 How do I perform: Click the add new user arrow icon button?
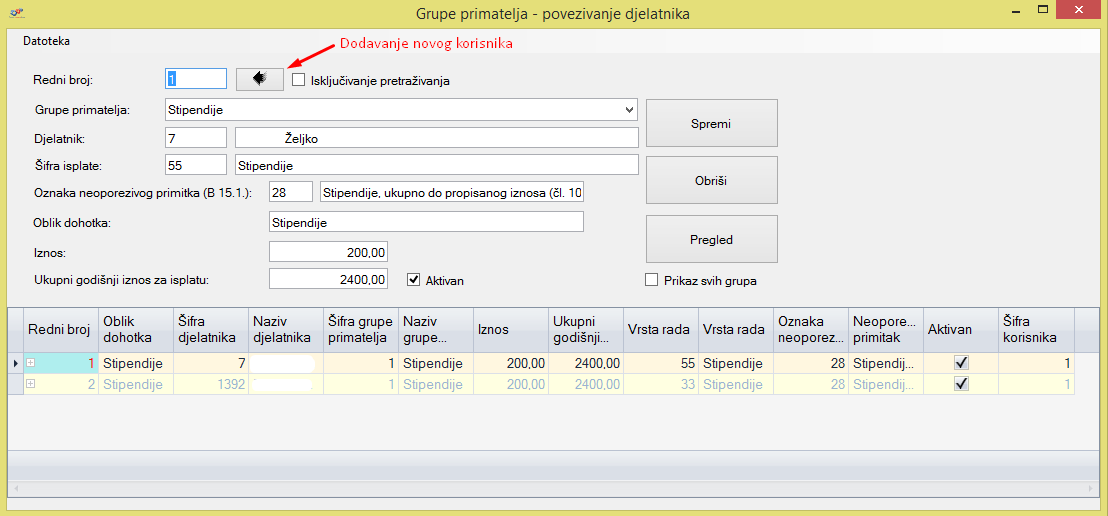point(260,79)
